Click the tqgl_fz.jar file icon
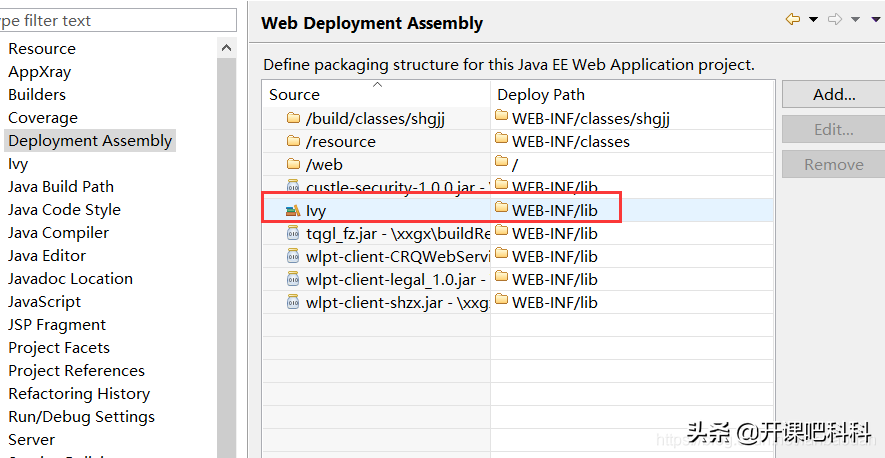 pyautogui.click(x=293, y=233)
